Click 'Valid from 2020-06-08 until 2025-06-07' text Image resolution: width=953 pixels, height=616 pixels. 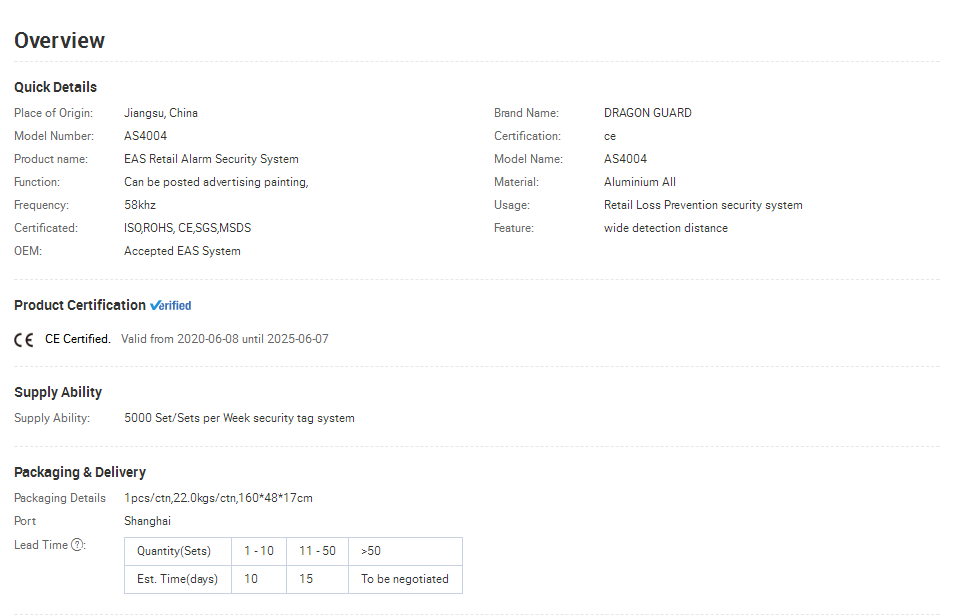point(225,339)
